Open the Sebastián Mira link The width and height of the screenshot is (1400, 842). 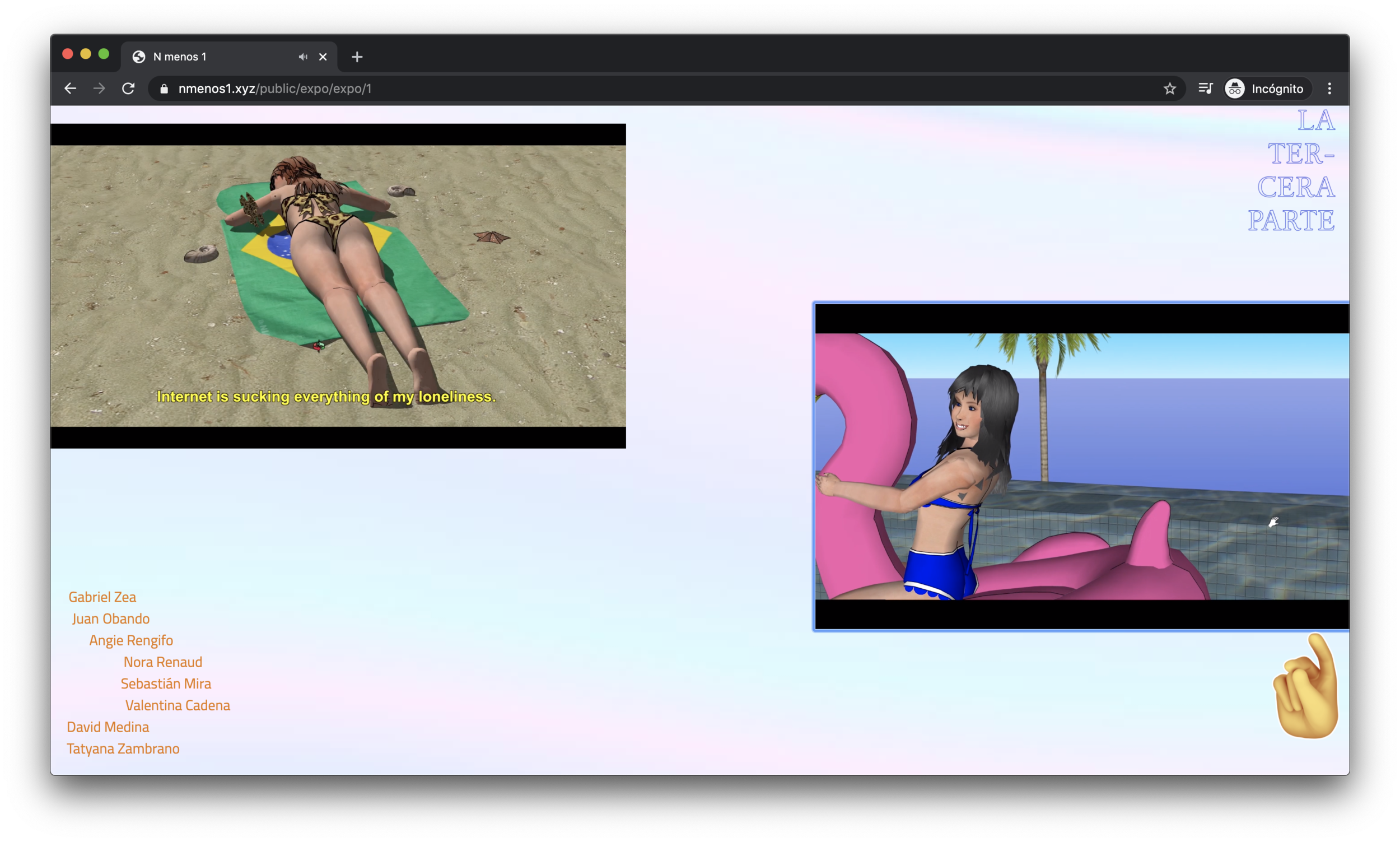click(166, 683)
